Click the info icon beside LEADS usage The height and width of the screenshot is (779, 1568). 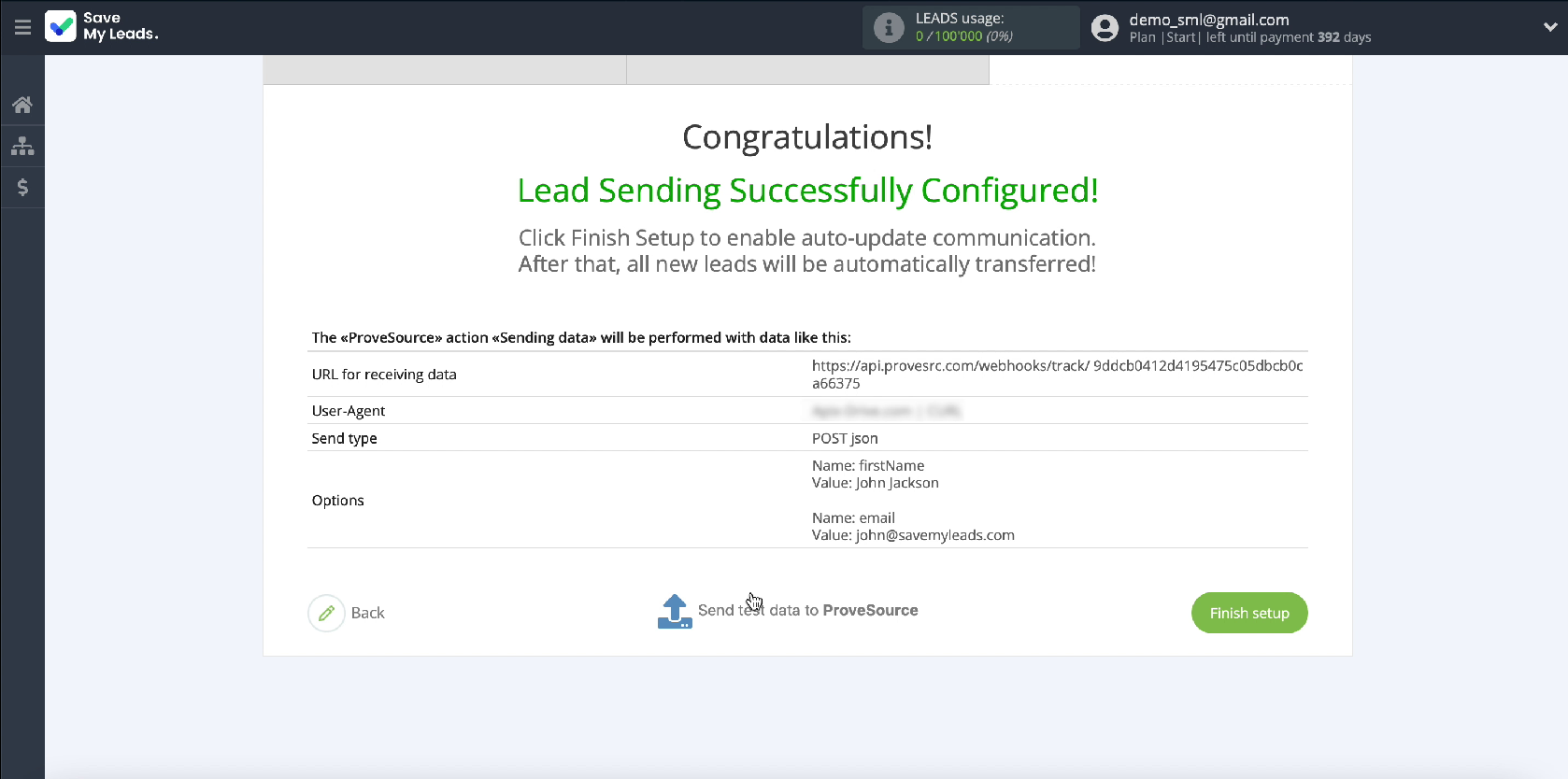(x=888, y=28)
